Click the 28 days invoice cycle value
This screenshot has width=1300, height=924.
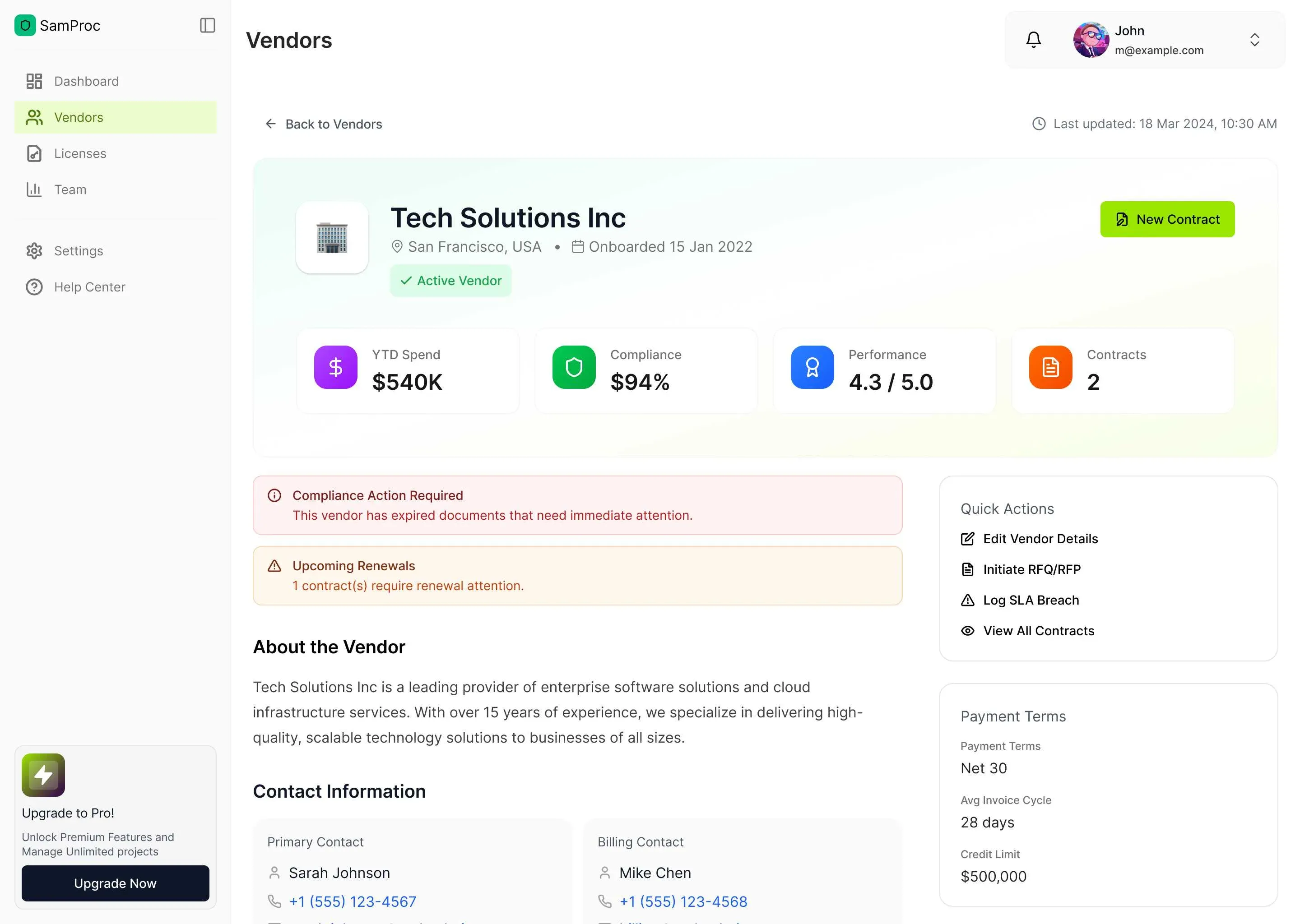coord(987,822)
